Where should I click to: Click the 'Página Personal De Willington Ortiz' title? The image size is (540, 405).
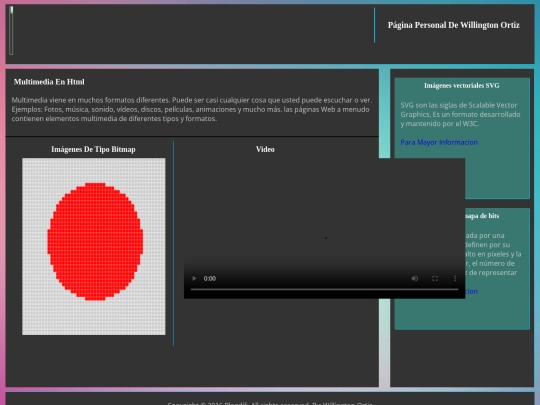click(x=454, y=25)
